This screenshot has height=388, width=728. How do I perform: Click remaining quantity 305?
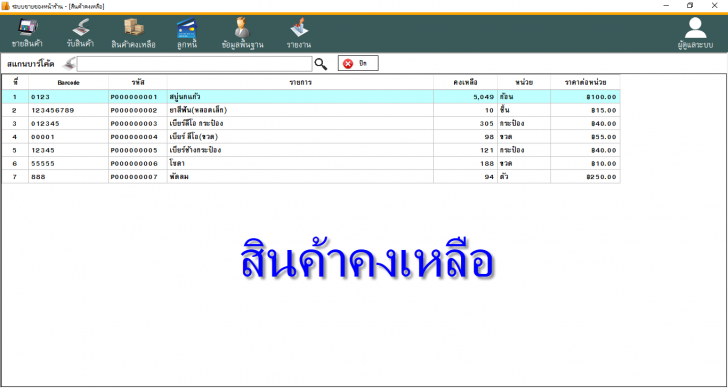point(465,124)
